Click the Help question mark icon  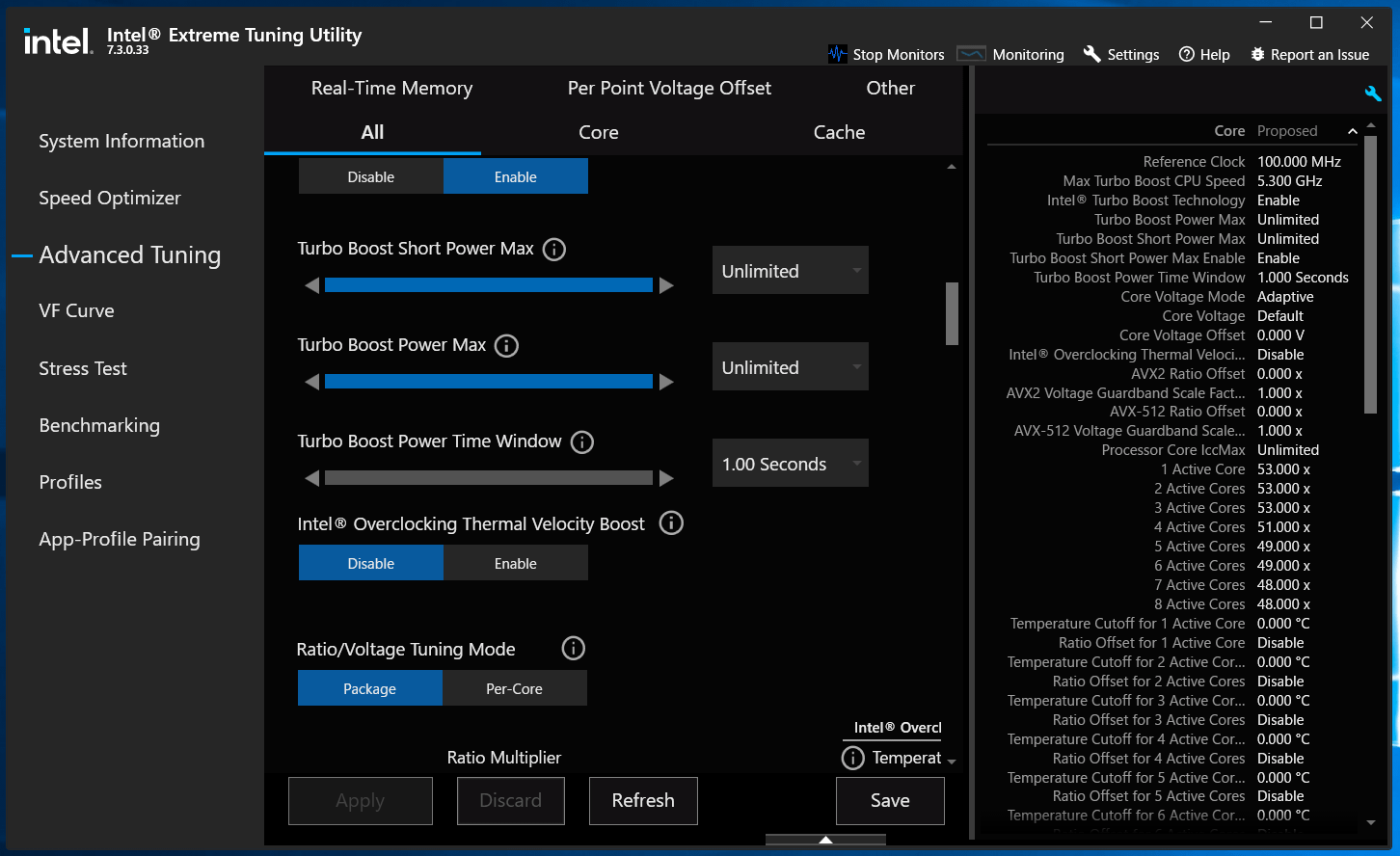click(1187, 54)
